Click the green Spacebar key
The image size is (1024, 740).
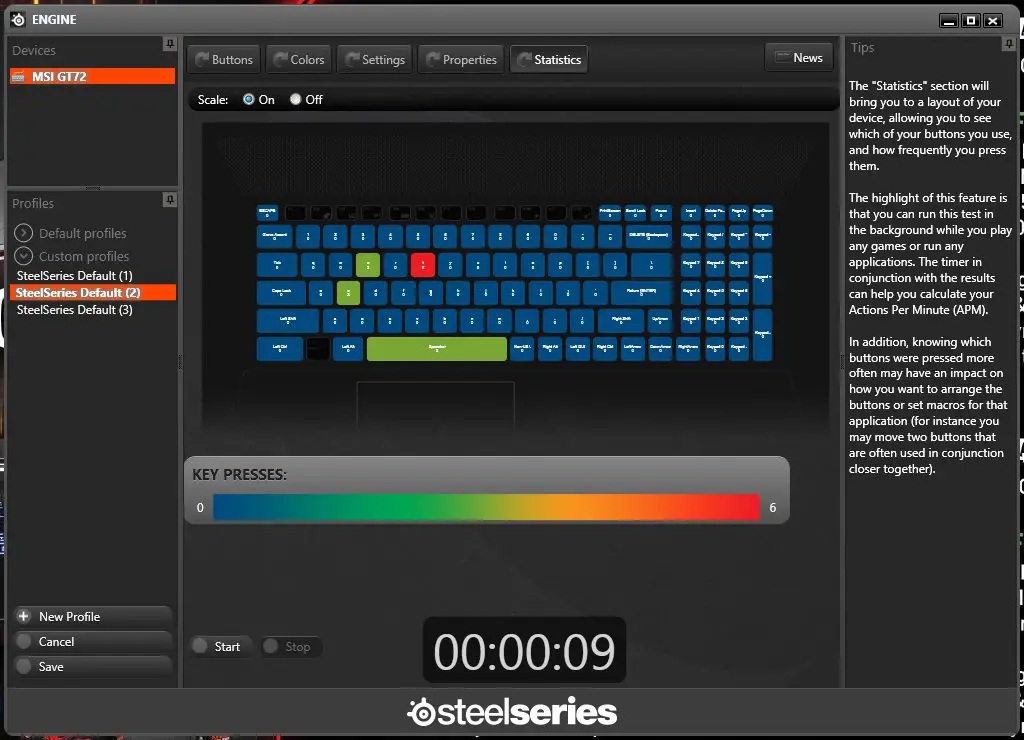437,349
